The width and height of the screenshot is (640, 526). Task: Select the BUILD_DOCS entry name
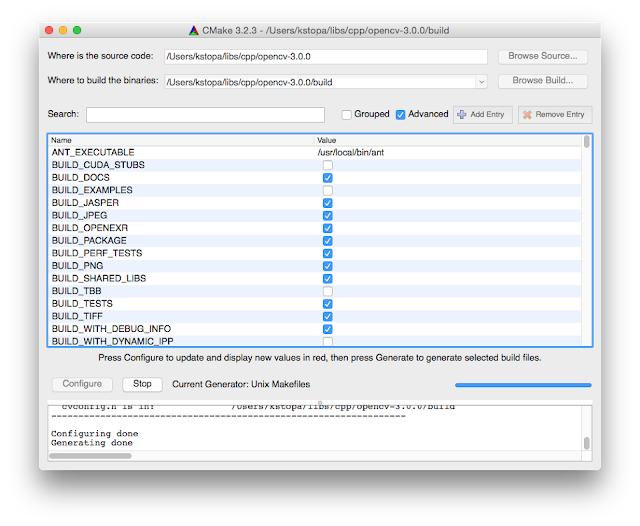(x=80, y=178)
